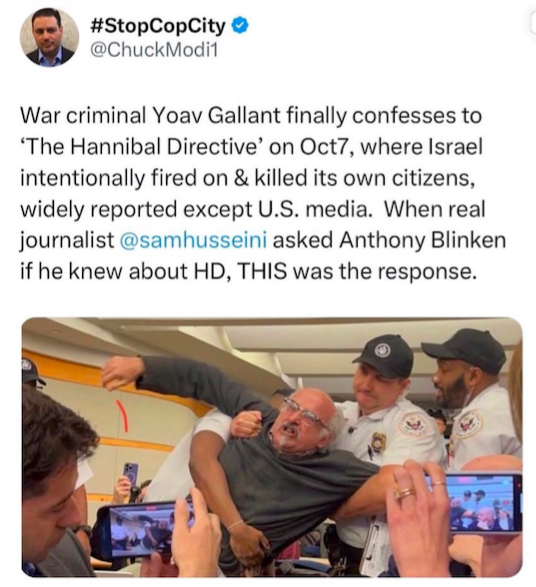
Task: Click the words 'THIS was the response'
Action: pyautogui.click(x=357, y=271)
